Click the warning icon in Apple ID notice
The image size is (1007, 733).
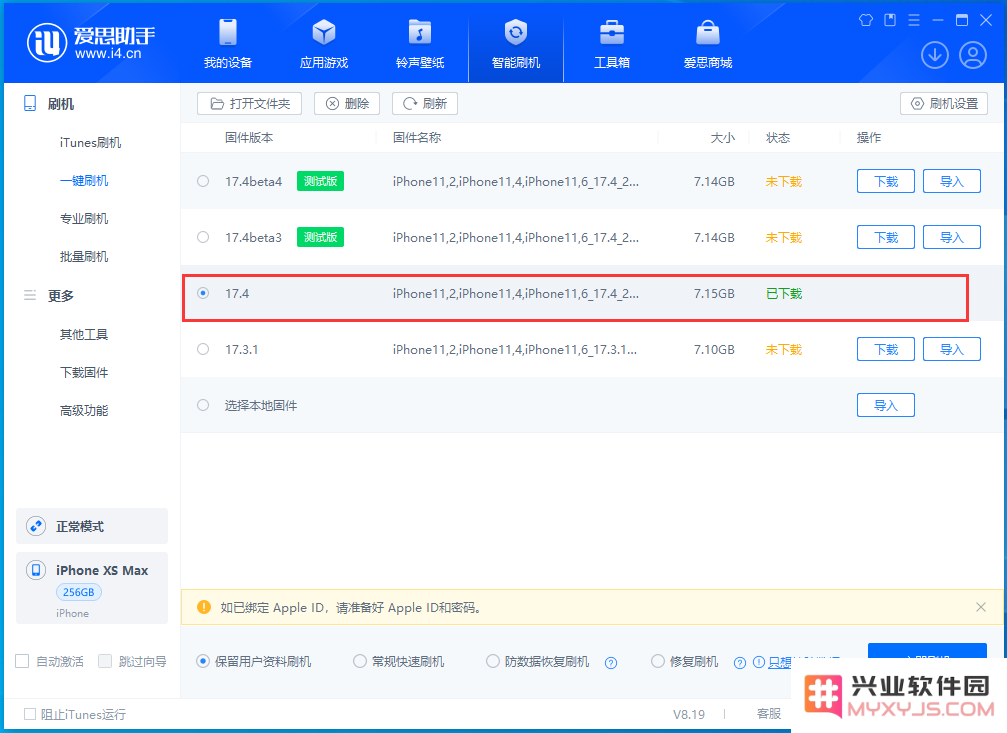pyautogui.click(x=204, y=607)
